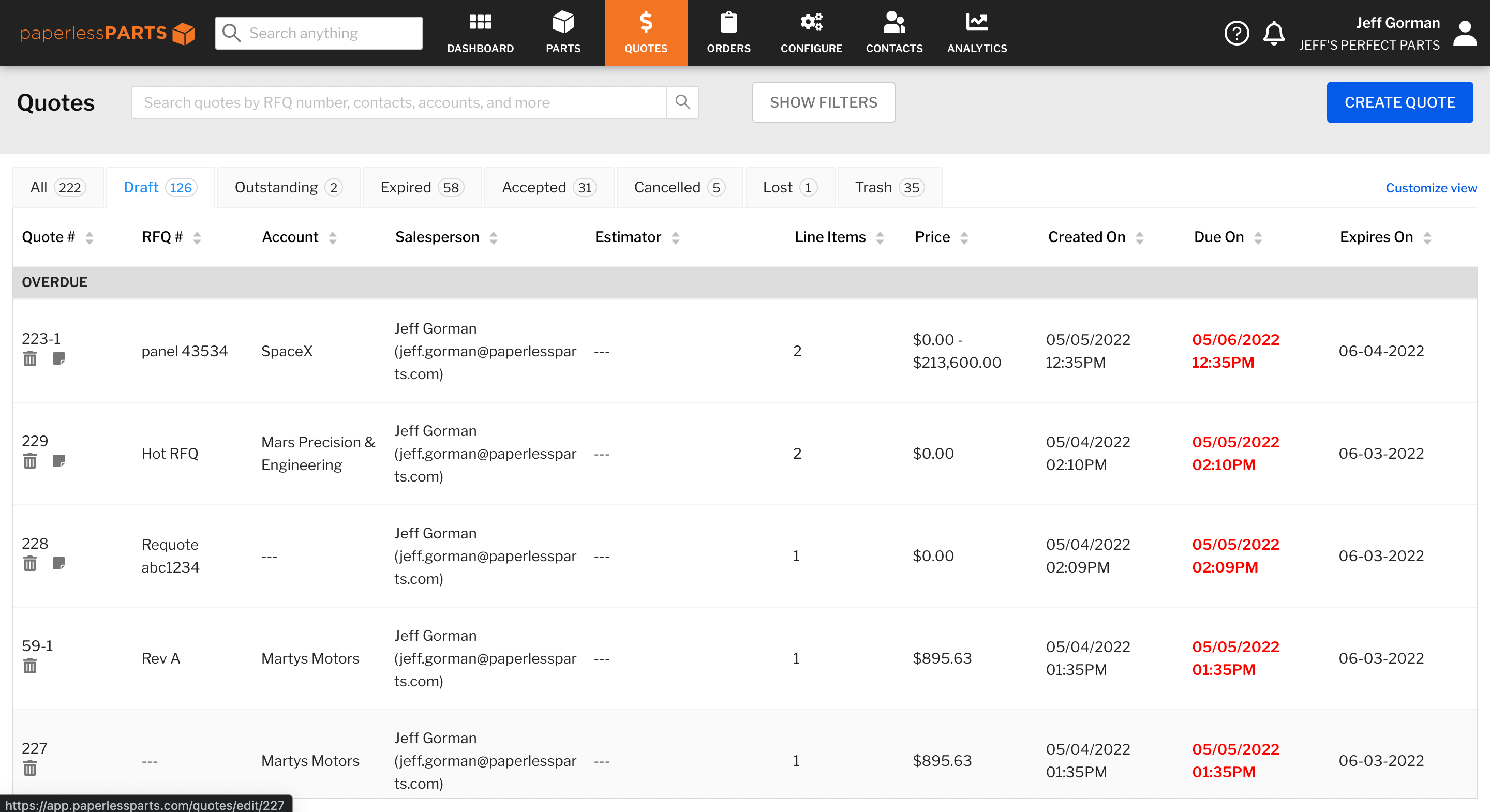Click the quotes search magnifier icon
Screen dimensions: 1490x812
point(682,102)
